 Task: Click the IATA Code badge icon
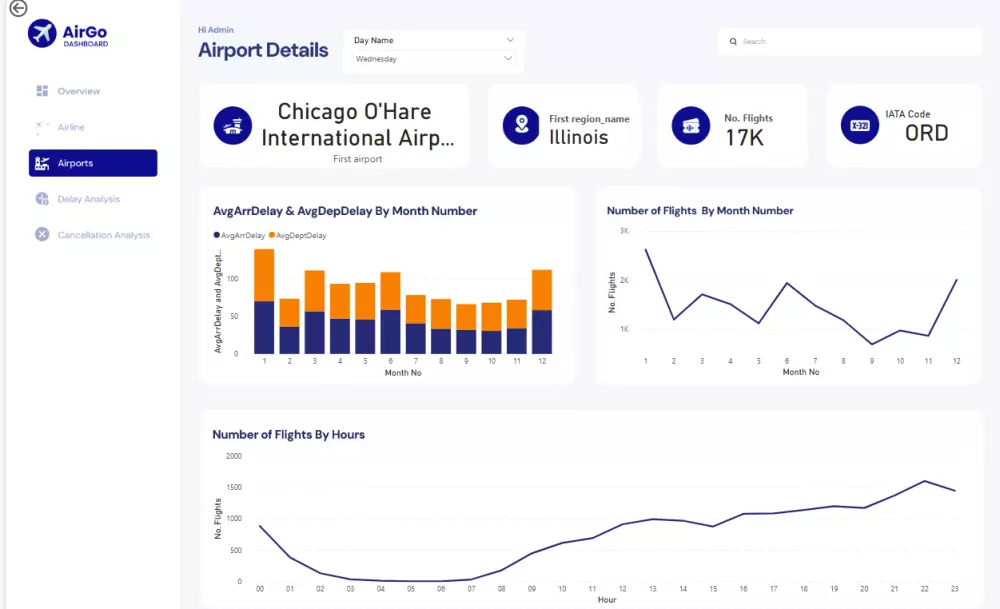click(858, 126)
